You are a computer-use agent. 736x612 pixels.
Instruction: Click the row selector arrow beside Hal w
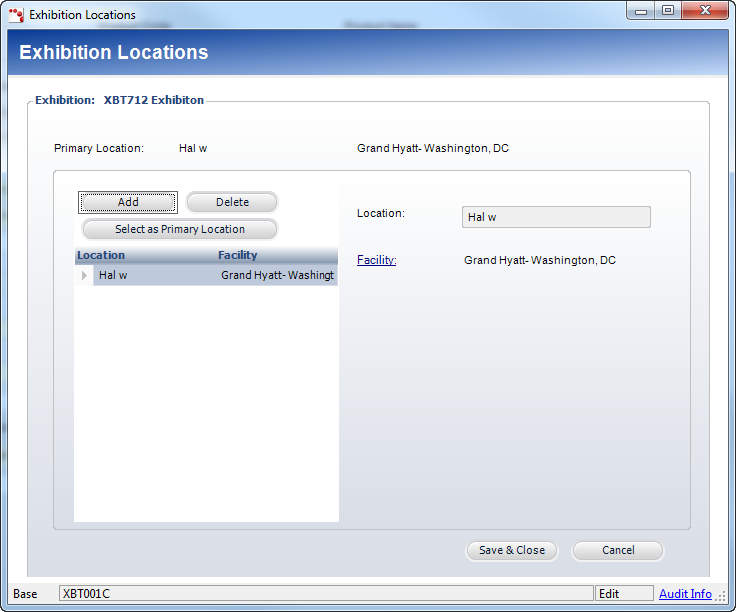(84, 275)
